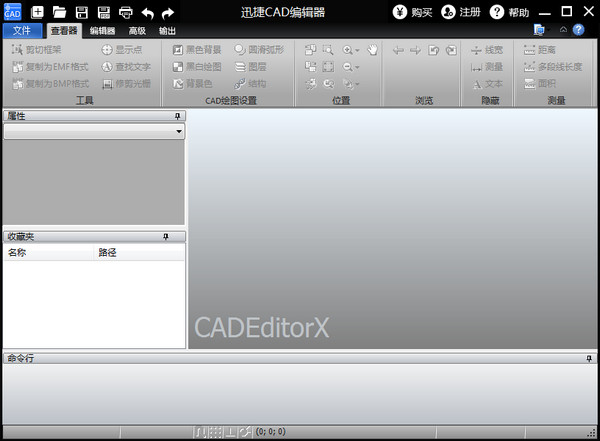The width and height of the screenshot is (600, 441).
Task: Collapse the ribbon with the up chevron
Action: point(562,30)
